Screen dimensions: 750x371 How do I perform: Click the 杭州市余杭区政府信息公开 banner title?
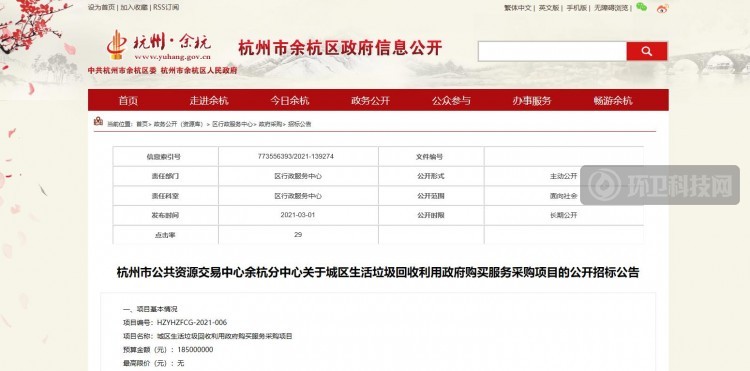(340, 48)
